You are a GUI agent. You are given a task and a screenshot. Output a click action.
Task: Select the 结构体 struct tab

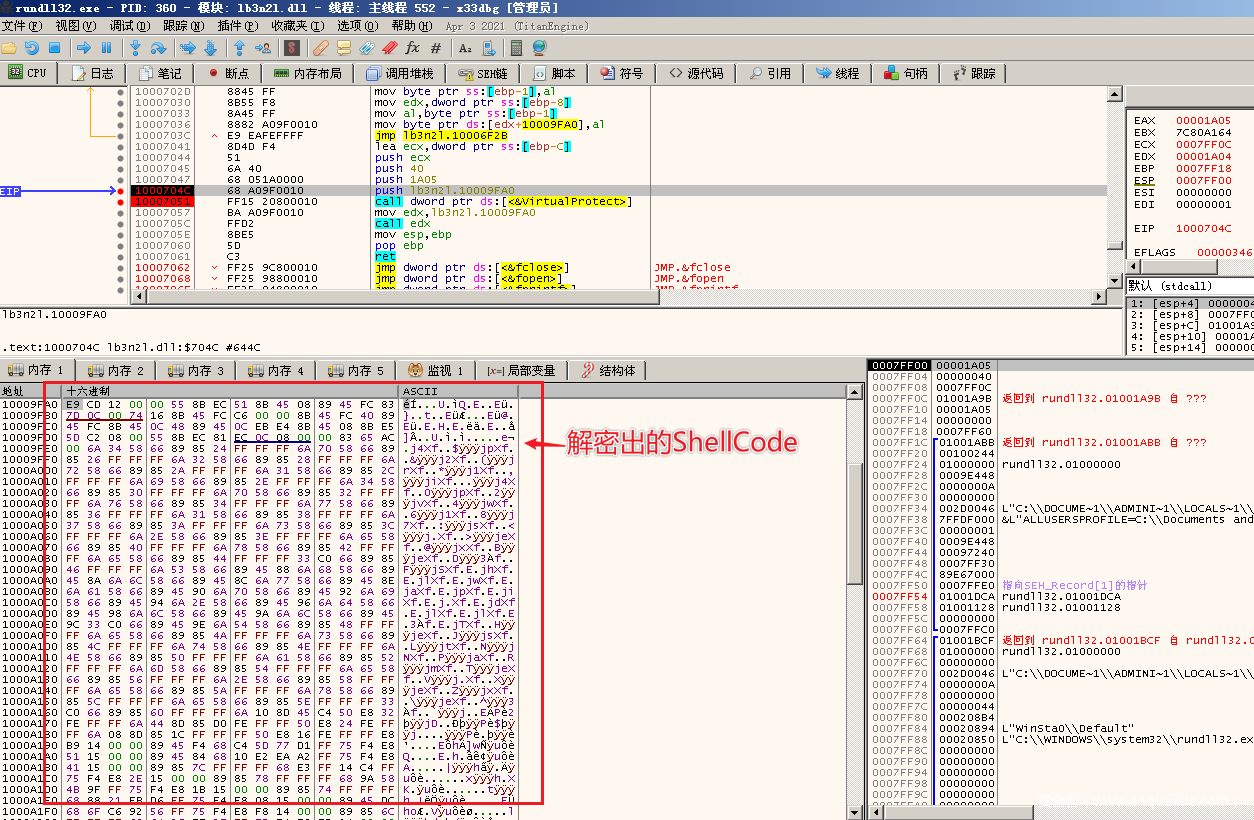(x=607, y=370)
